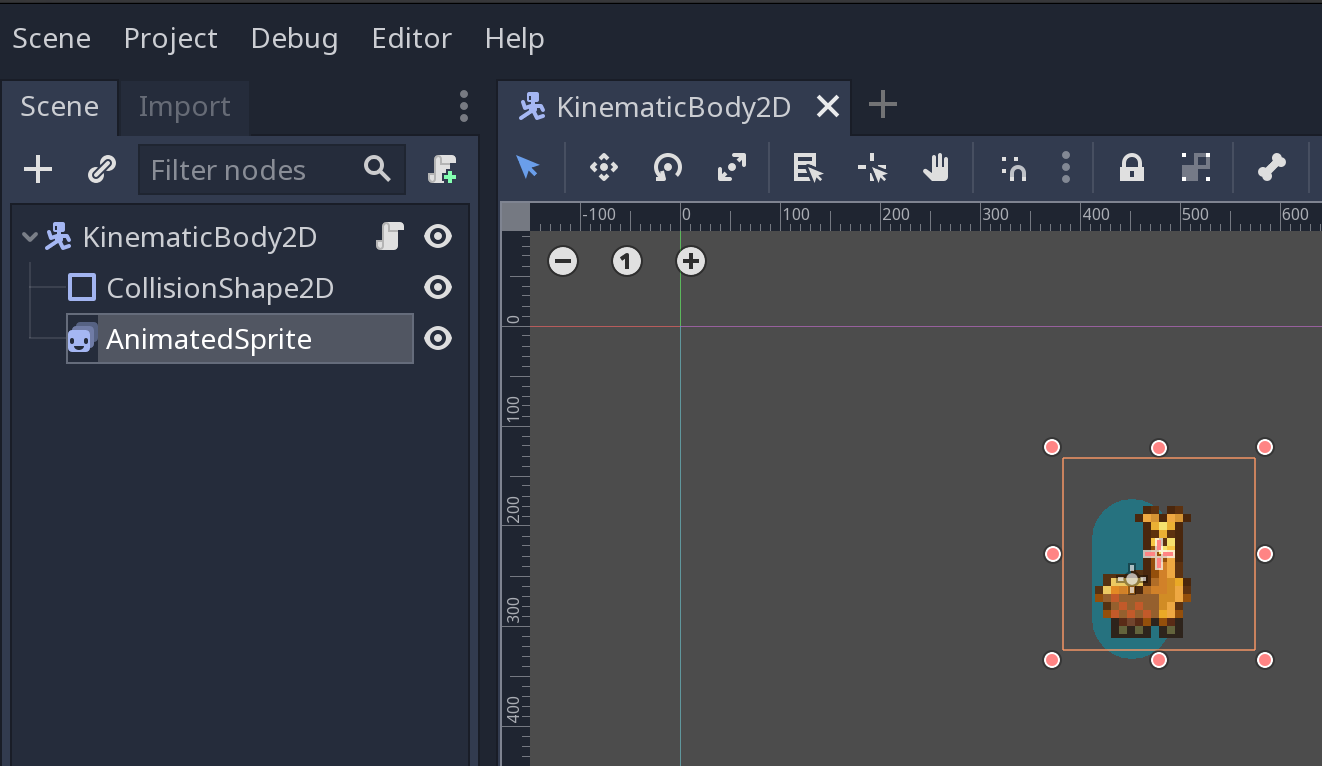1322x766 pixels.
Task: Toggle visibility of KinematicBody2D node
Action: tap(438, 237)
